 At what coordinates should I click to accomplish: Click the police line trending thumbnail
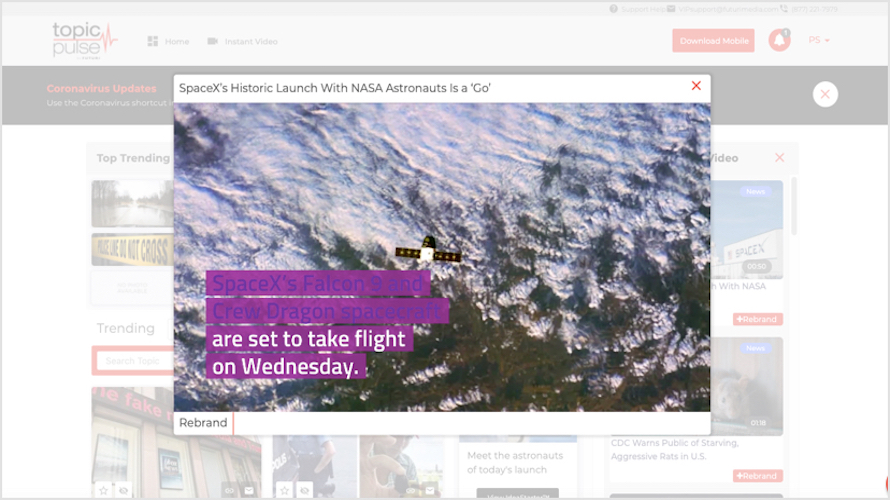pyautogui.click(x=133, y=249)
